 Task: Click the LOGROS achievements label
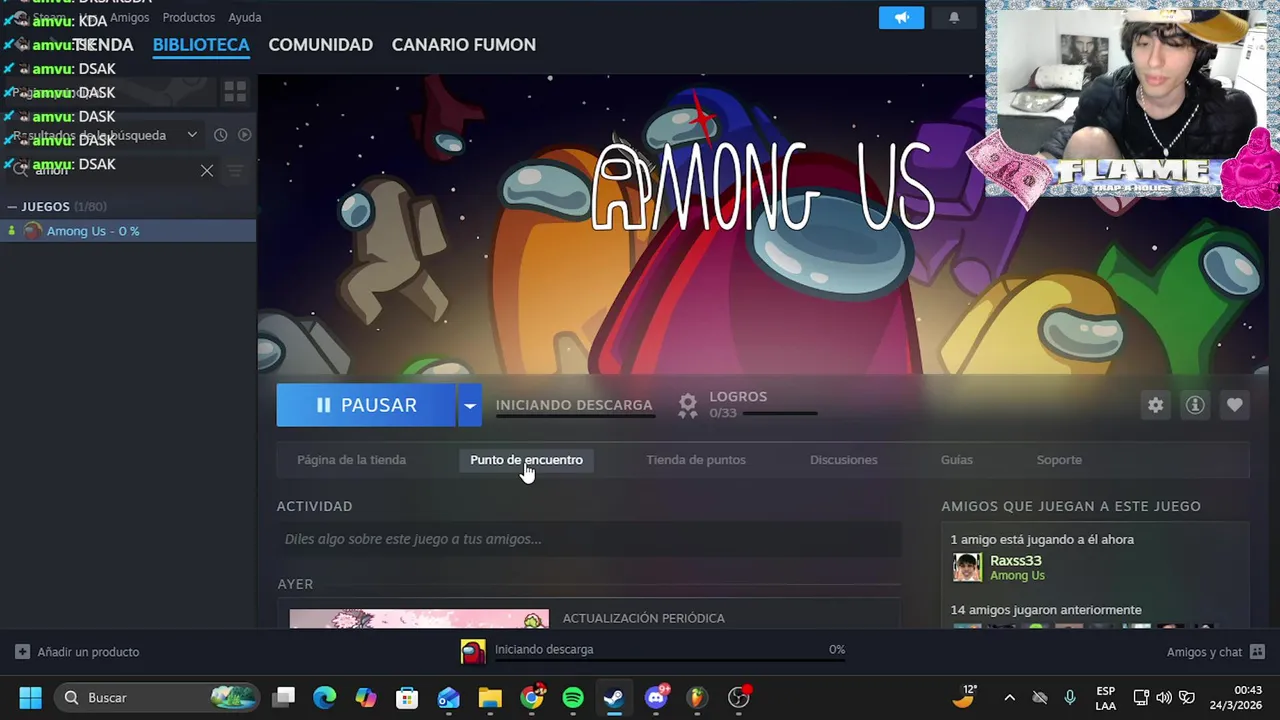pos(738,397)
